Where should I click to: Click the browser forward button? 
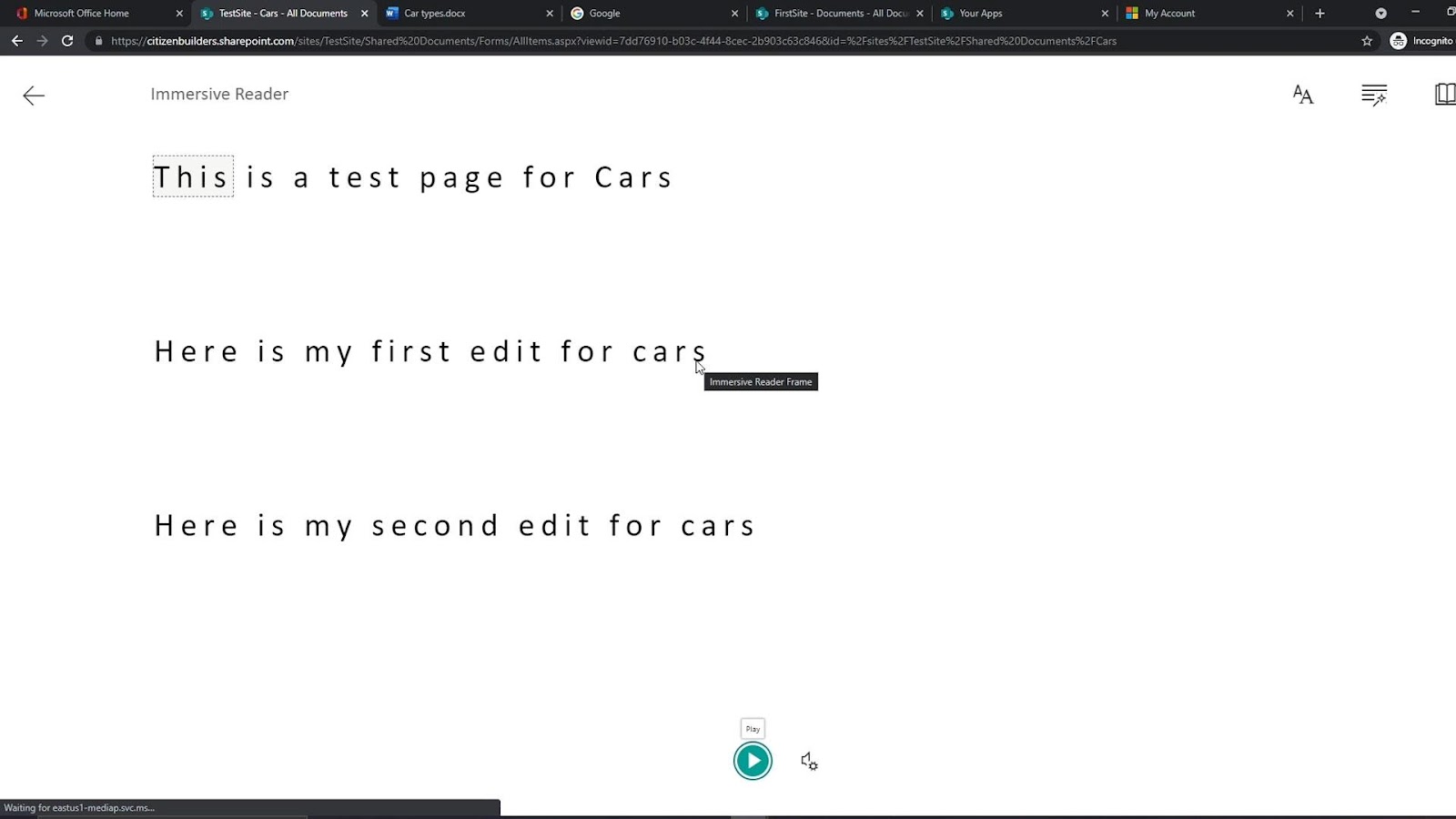pyautogui.click(x=42, y=41)
